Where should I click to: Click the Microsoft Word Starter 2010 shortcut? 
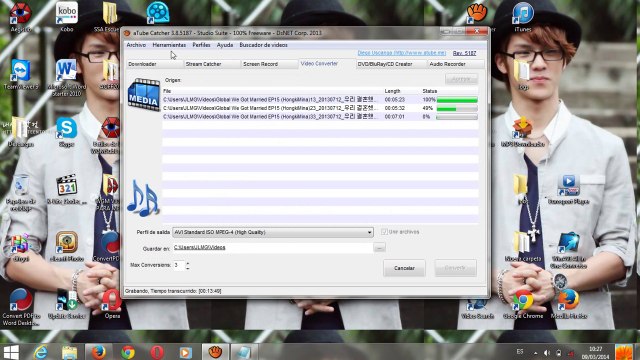(67, 78)
